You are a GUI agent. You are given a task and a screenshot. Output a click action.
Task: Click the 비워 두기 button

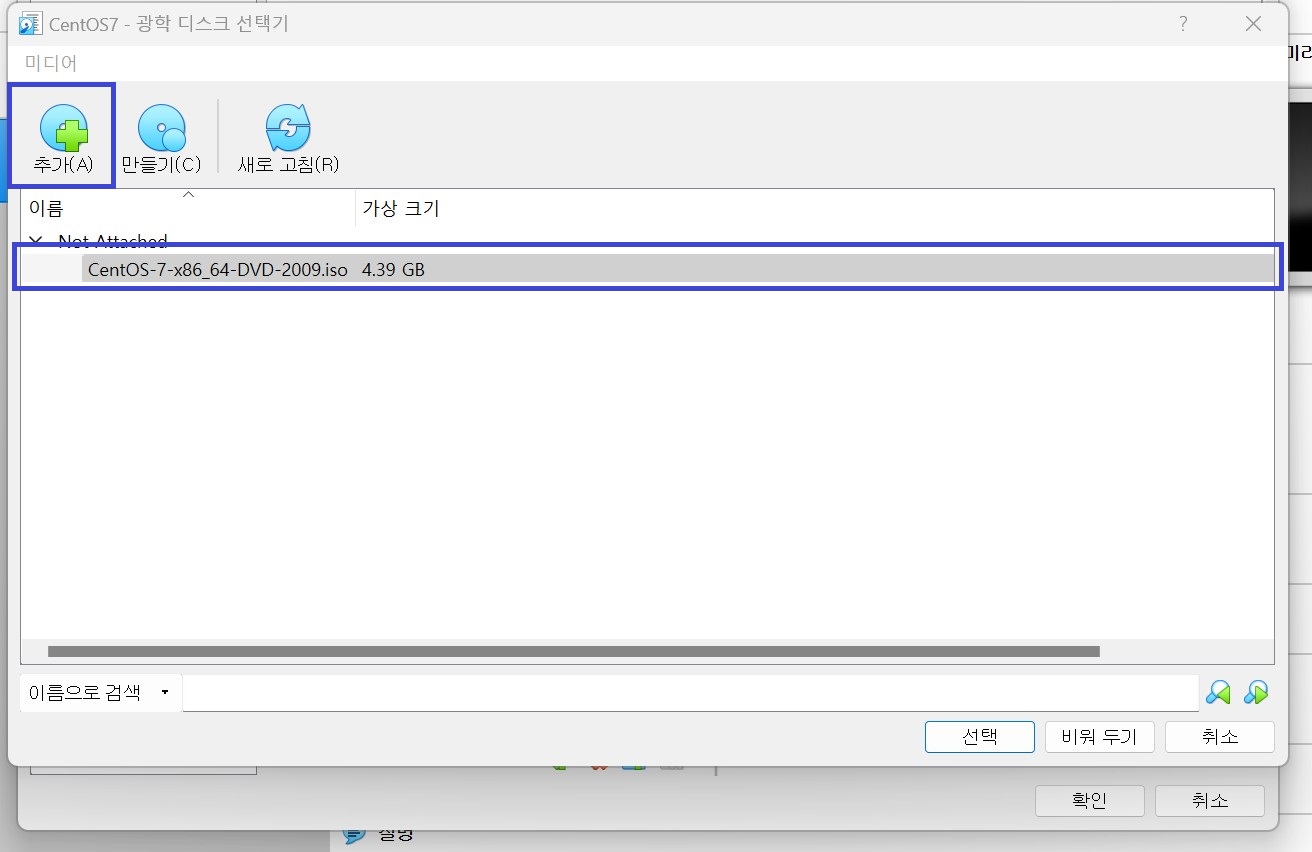click(1099, 737)
